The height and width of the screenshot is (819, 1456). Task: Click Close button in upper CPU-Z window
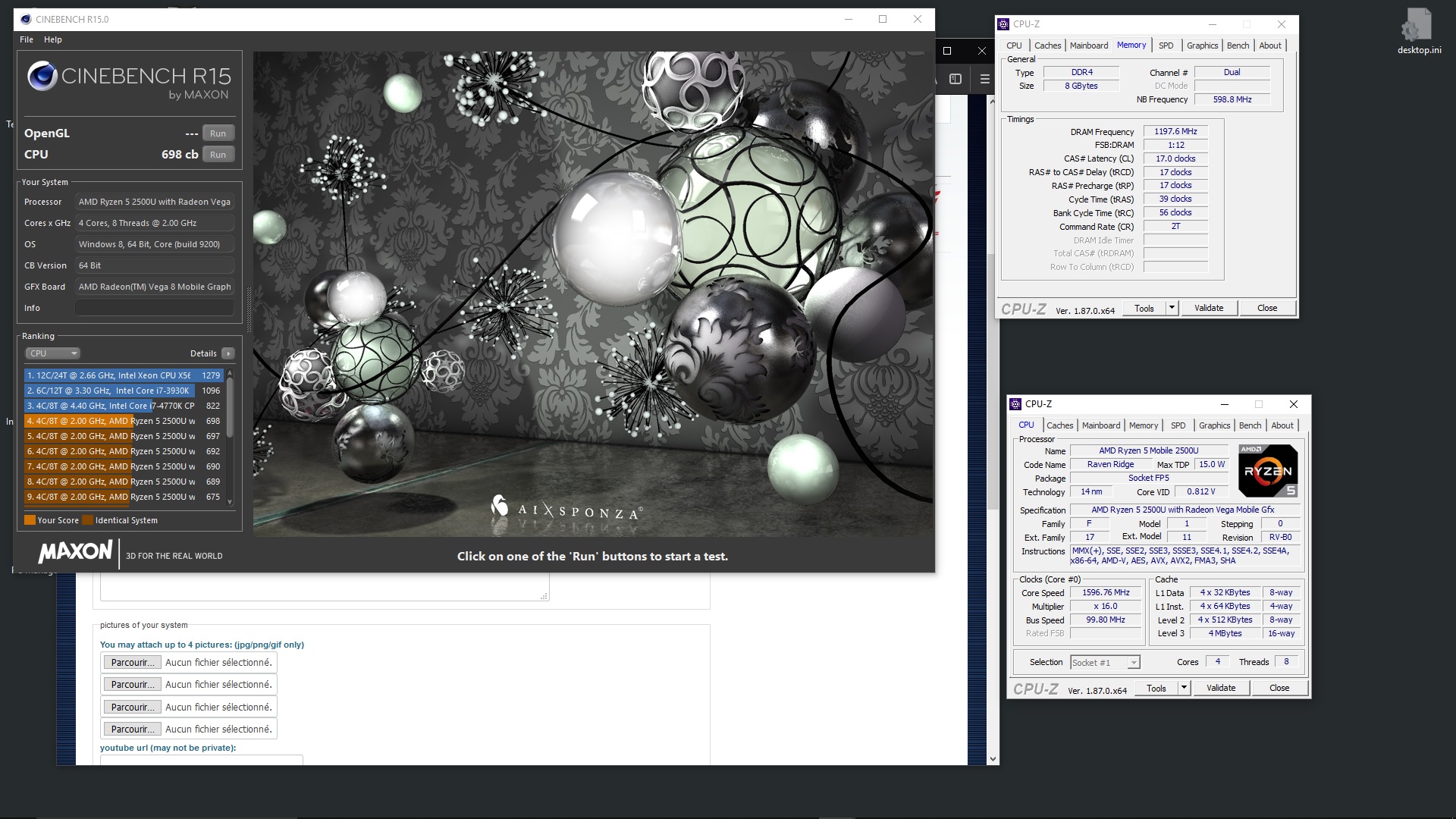[1267, 309]
